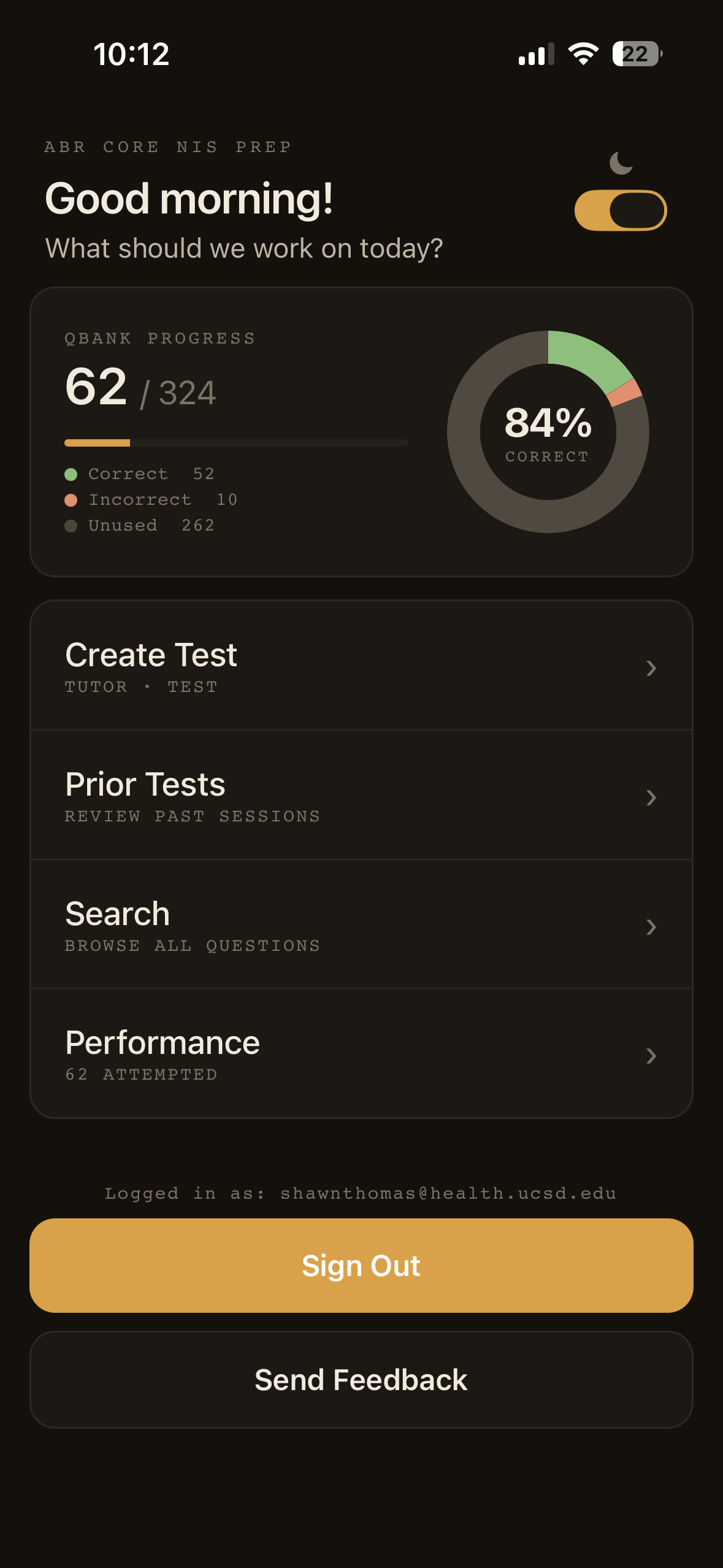Screen dimensions: 723x1568
Task: Toggle the dark mode switch off
Action: pos(621,209)
